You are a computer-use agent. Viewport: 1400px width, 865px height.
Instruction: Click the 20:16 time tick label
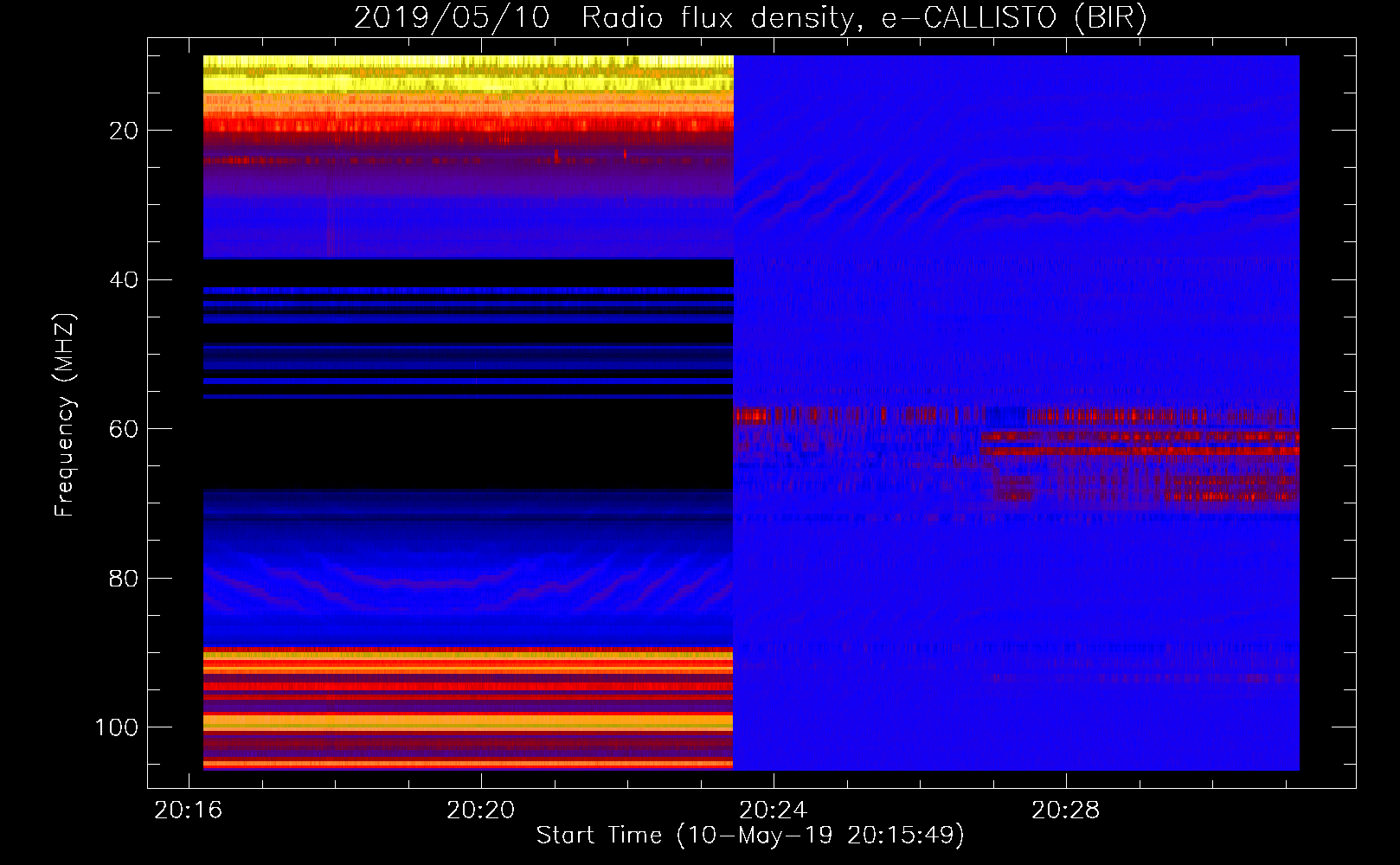(x=189, y=811)
